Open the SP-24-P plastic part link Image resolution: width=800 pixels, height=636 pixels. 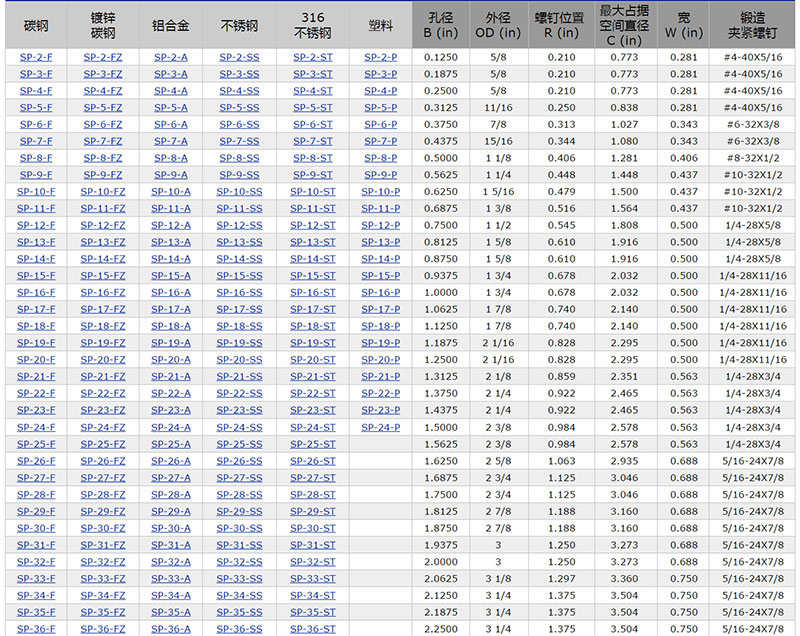(380, 427)
